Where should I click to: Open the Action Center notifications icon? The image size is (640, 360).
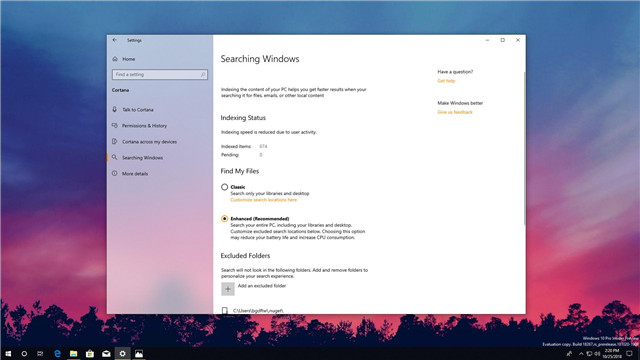(629, 353)
